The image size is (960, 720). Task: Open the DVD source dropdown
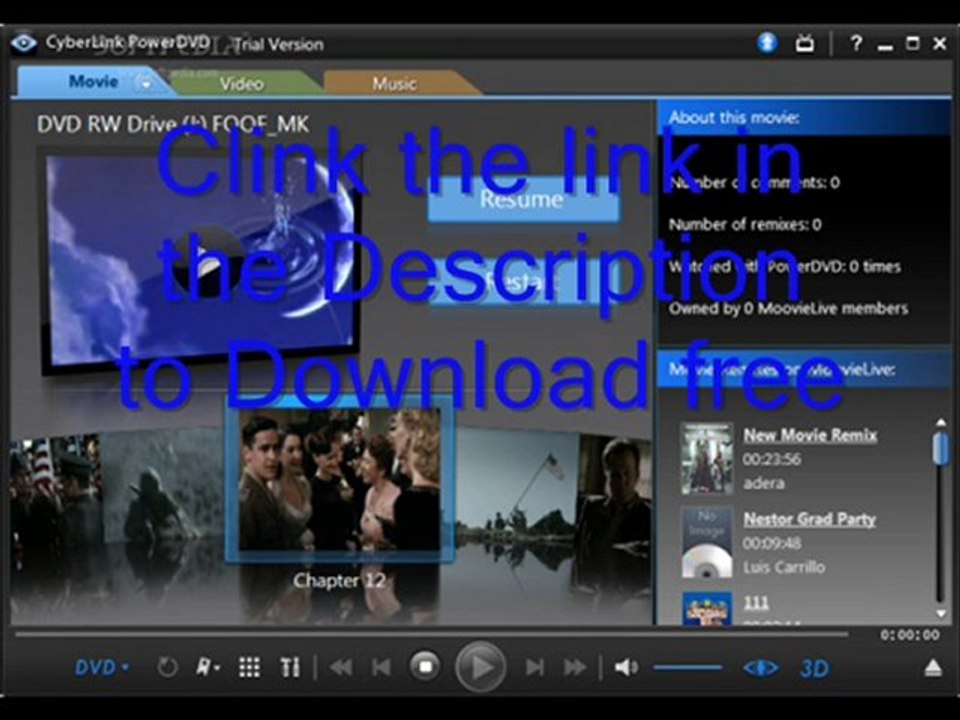[102, 667]
